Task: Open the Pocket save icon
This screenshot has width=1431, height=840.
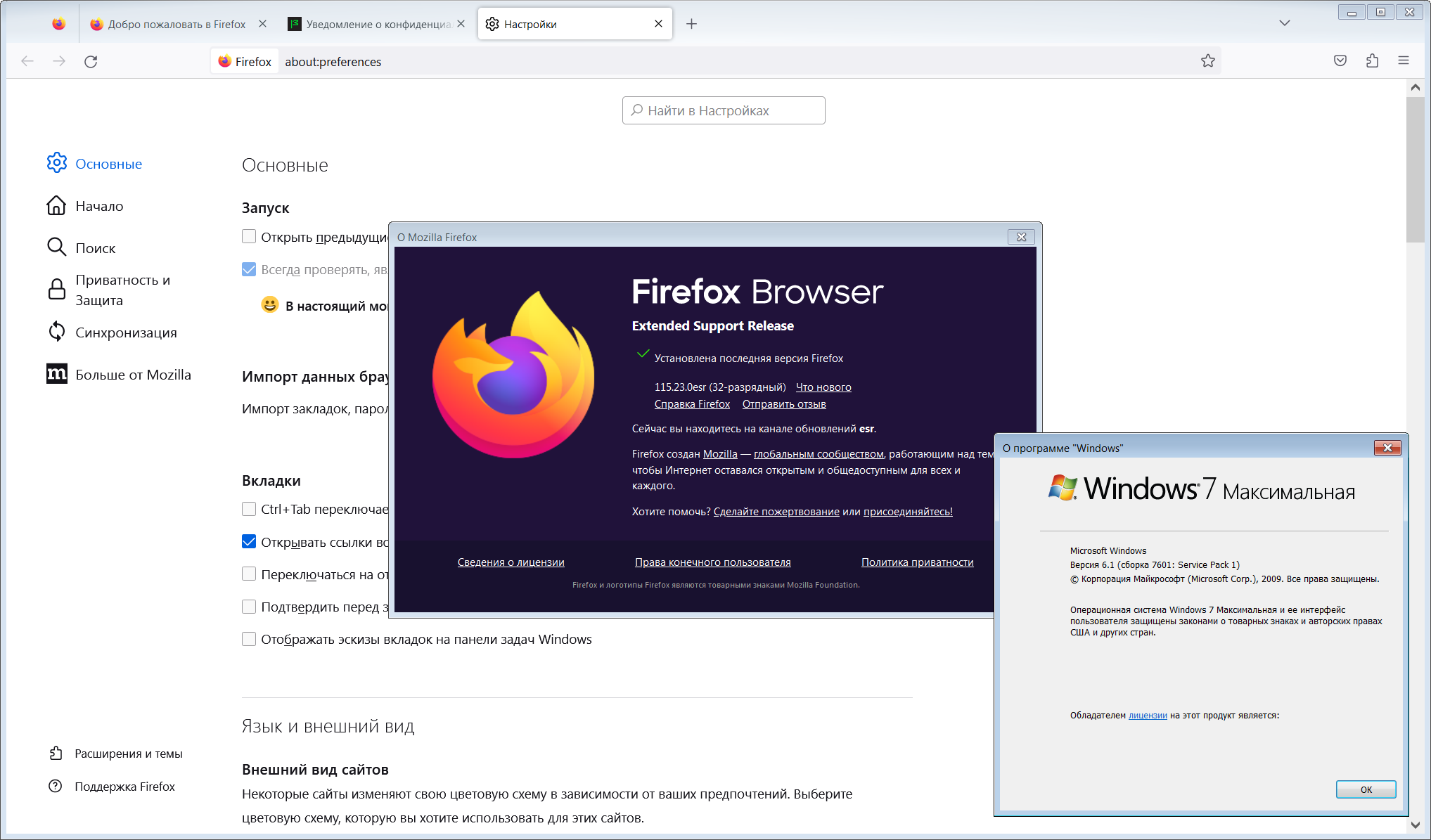Action: tap(1340, 61)
